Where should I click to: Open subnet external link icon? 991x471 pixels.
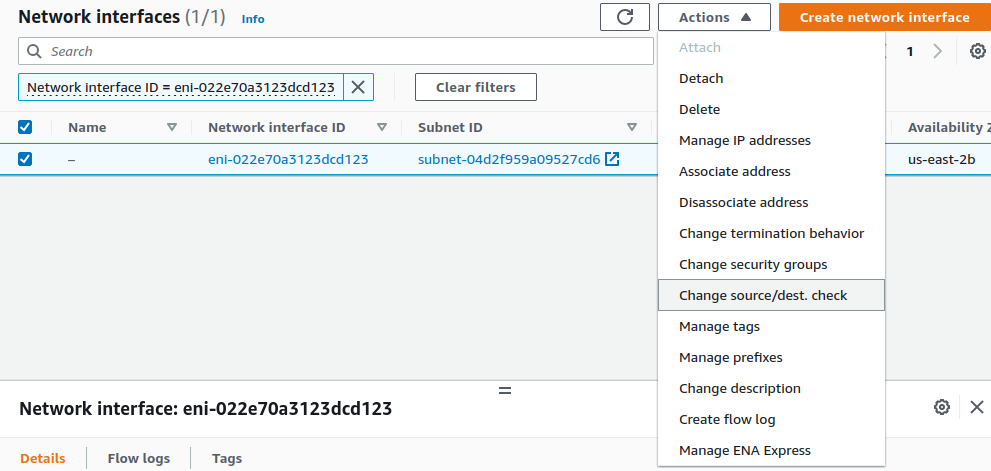pos(612,159)
